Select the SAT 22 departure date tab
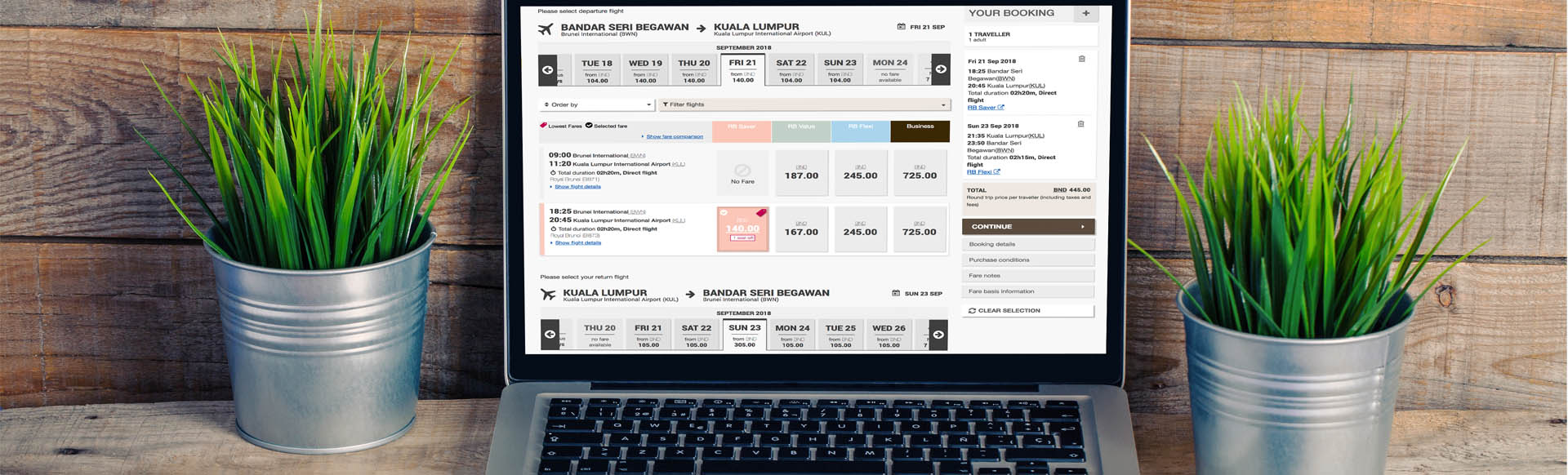Screen dimensions: 1568x475 (791, 70)
